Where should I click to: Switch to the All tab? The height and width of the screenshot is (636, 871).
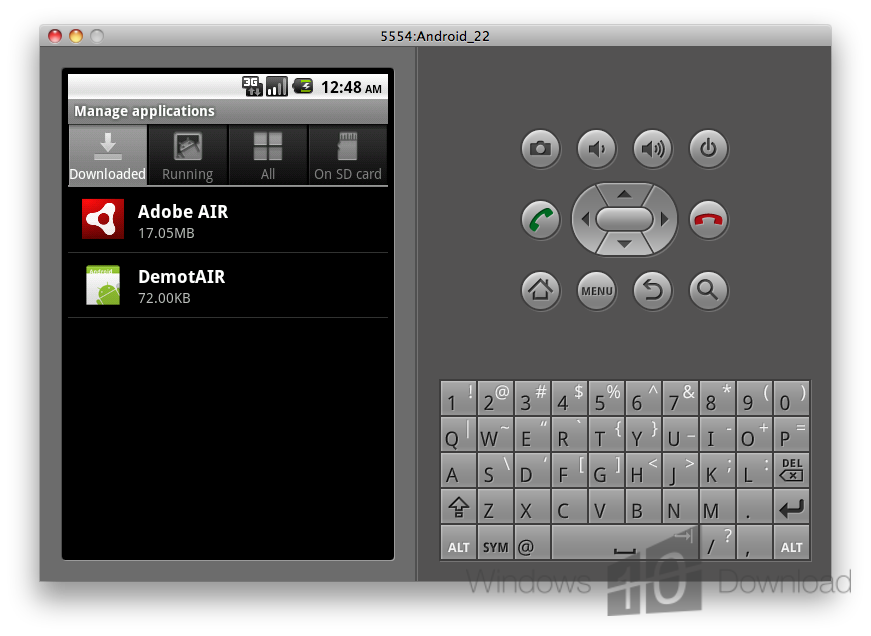click(x=268, y=155)
